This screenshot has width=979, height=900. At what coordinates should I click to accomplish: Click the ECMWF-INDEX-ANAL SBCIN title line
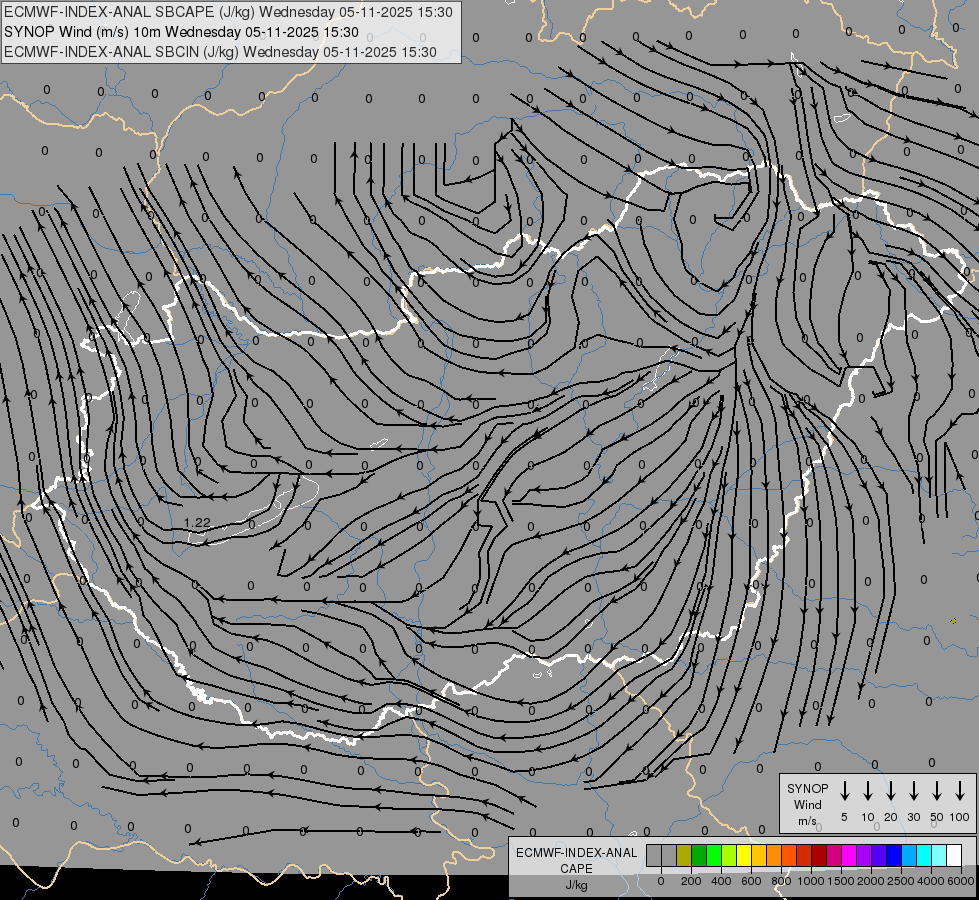tap(220, 52)
